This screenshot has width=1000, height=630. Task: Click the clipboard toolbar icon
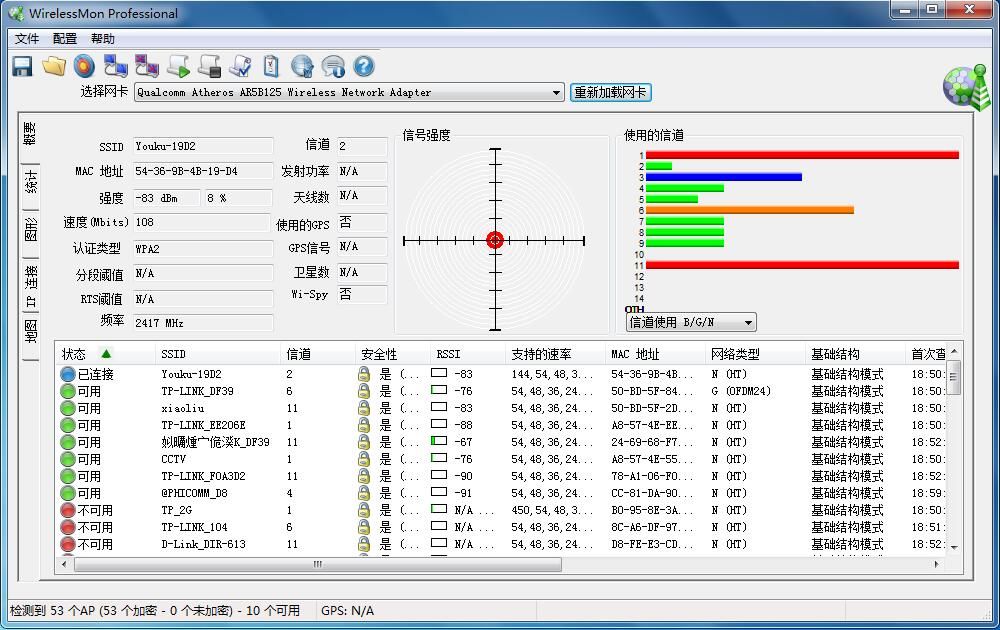pos(271,66)
